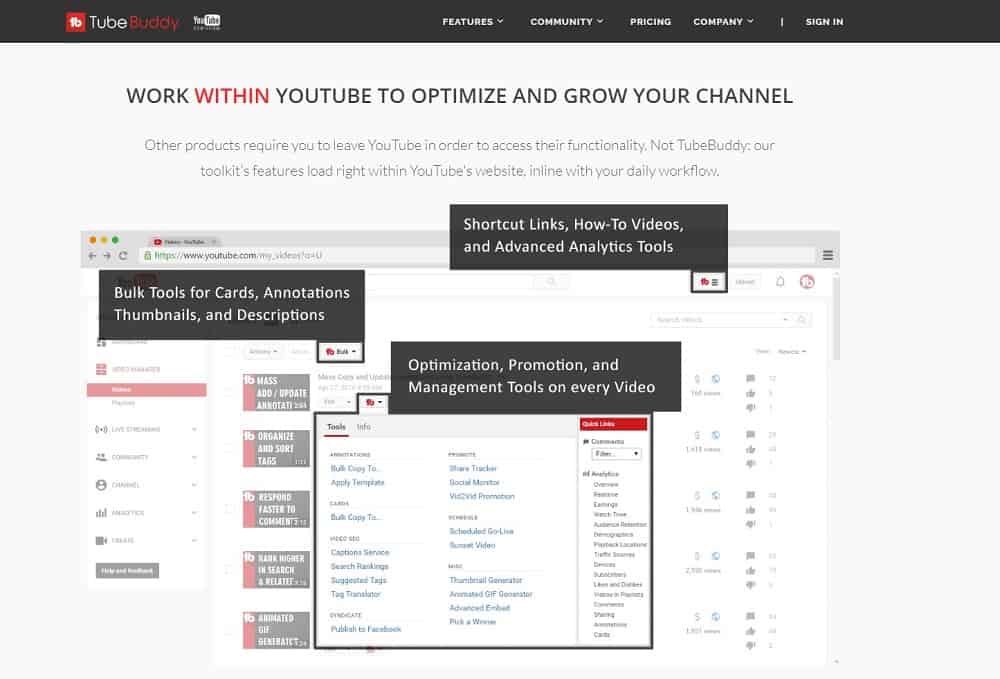Viewport: 1000px width, 679px height.
Task: Open the COMMUNITY menu
Action: point(566,22)
